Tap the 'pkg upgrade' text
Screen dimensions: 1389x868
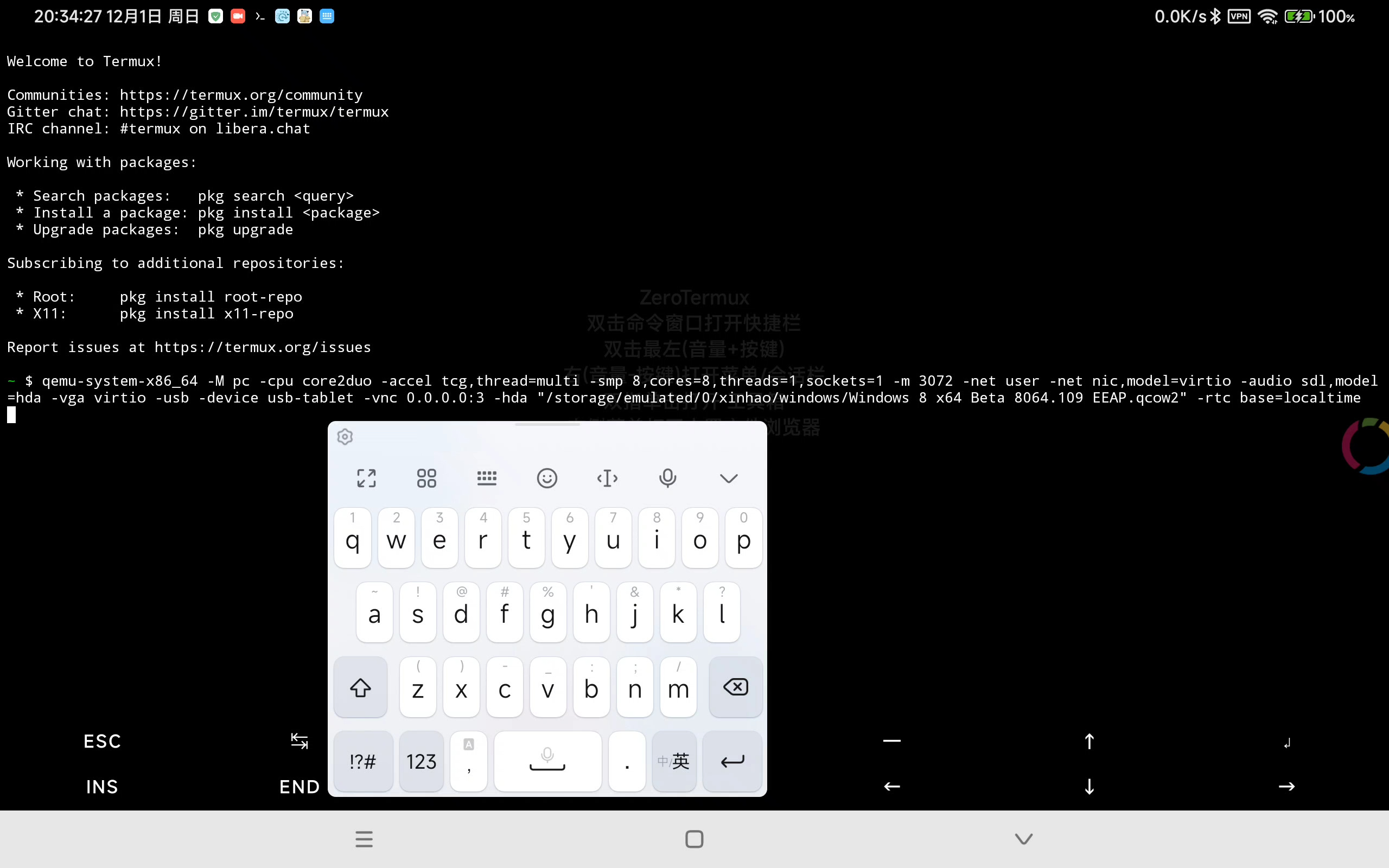click(246, 229)
